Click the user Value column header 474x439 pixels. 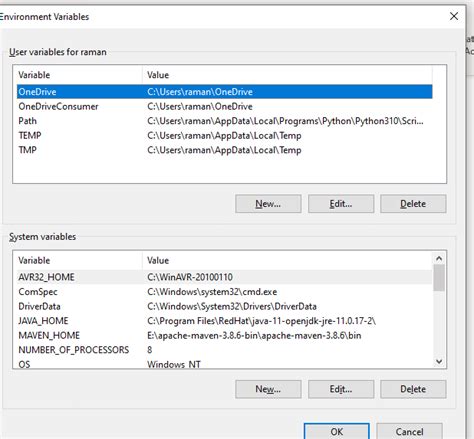(287, 75)
